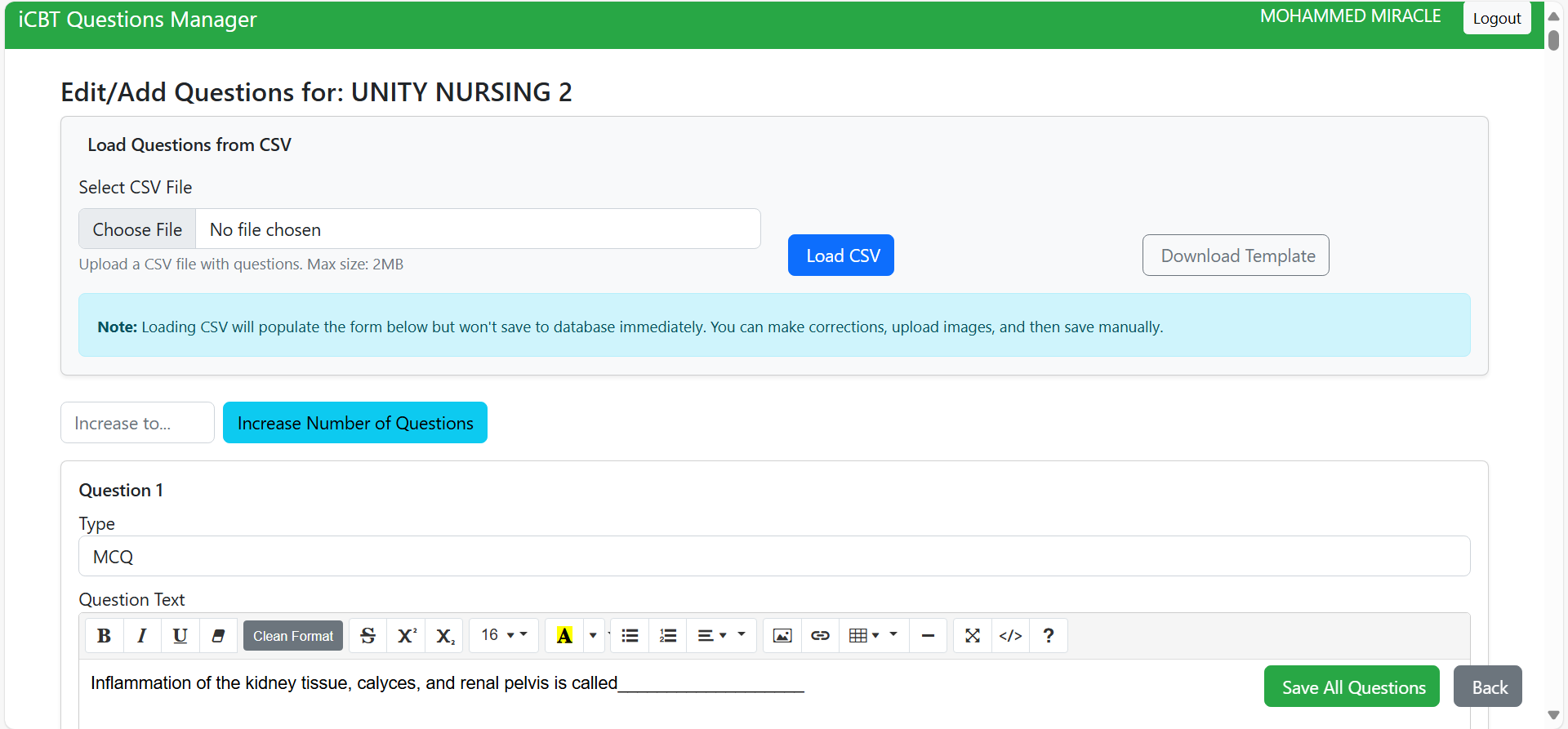Insert a hyperlink with link icon

pyautogui.click(x=820, y=636)
